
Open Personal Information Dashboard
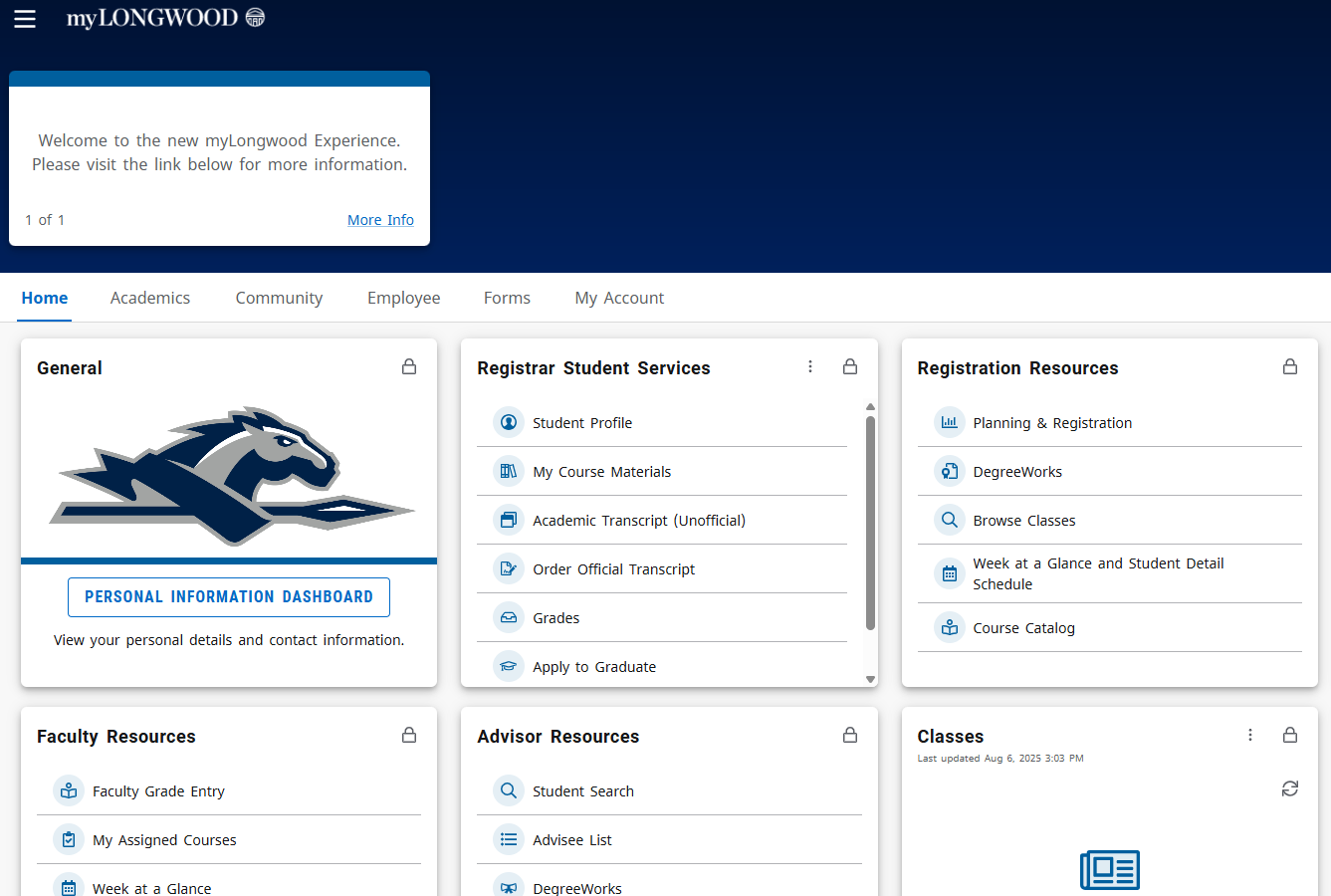click(x=229, y=597)
